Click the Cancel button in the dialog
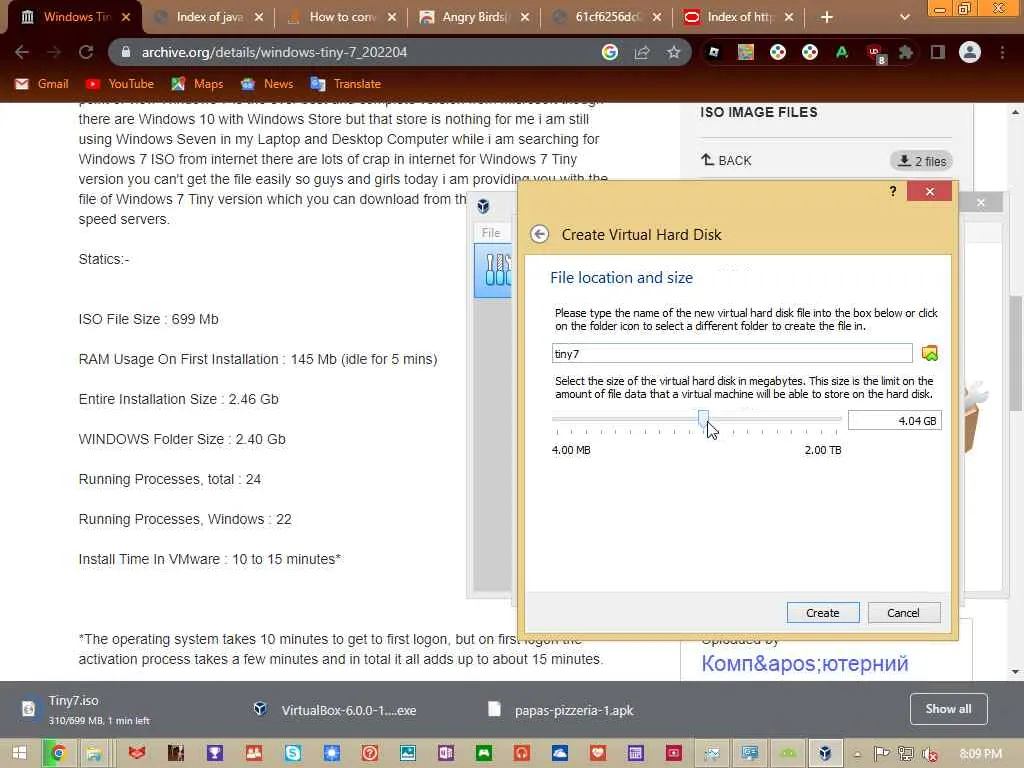1024x768 pixels. click(904, 613)
